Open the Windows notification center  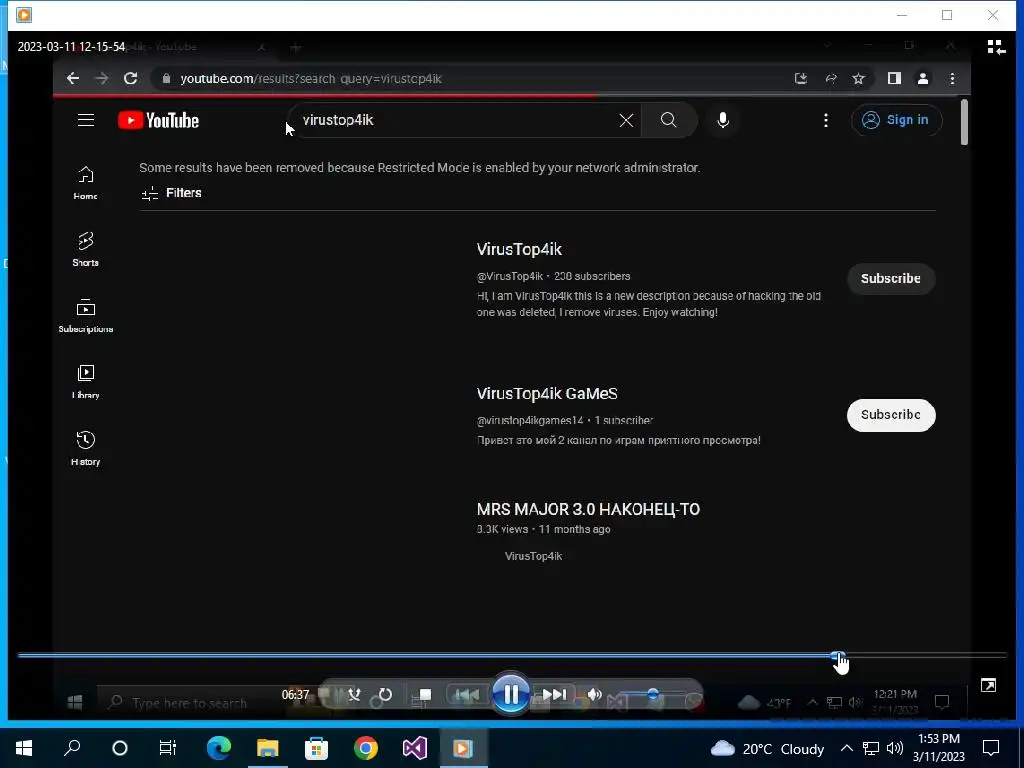click(991, 748)
